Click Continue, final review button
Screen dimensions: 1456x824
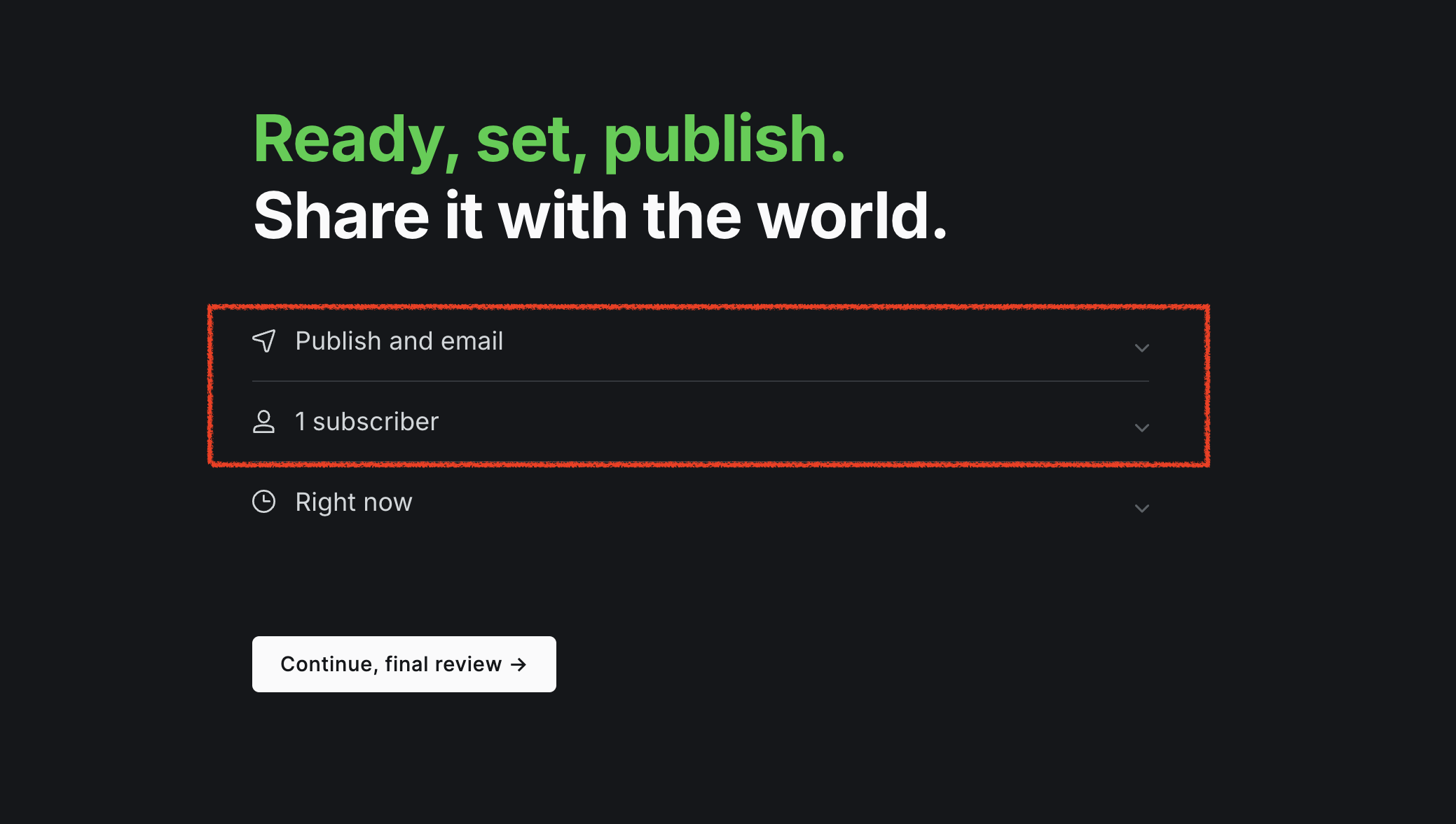click(404, 664)
